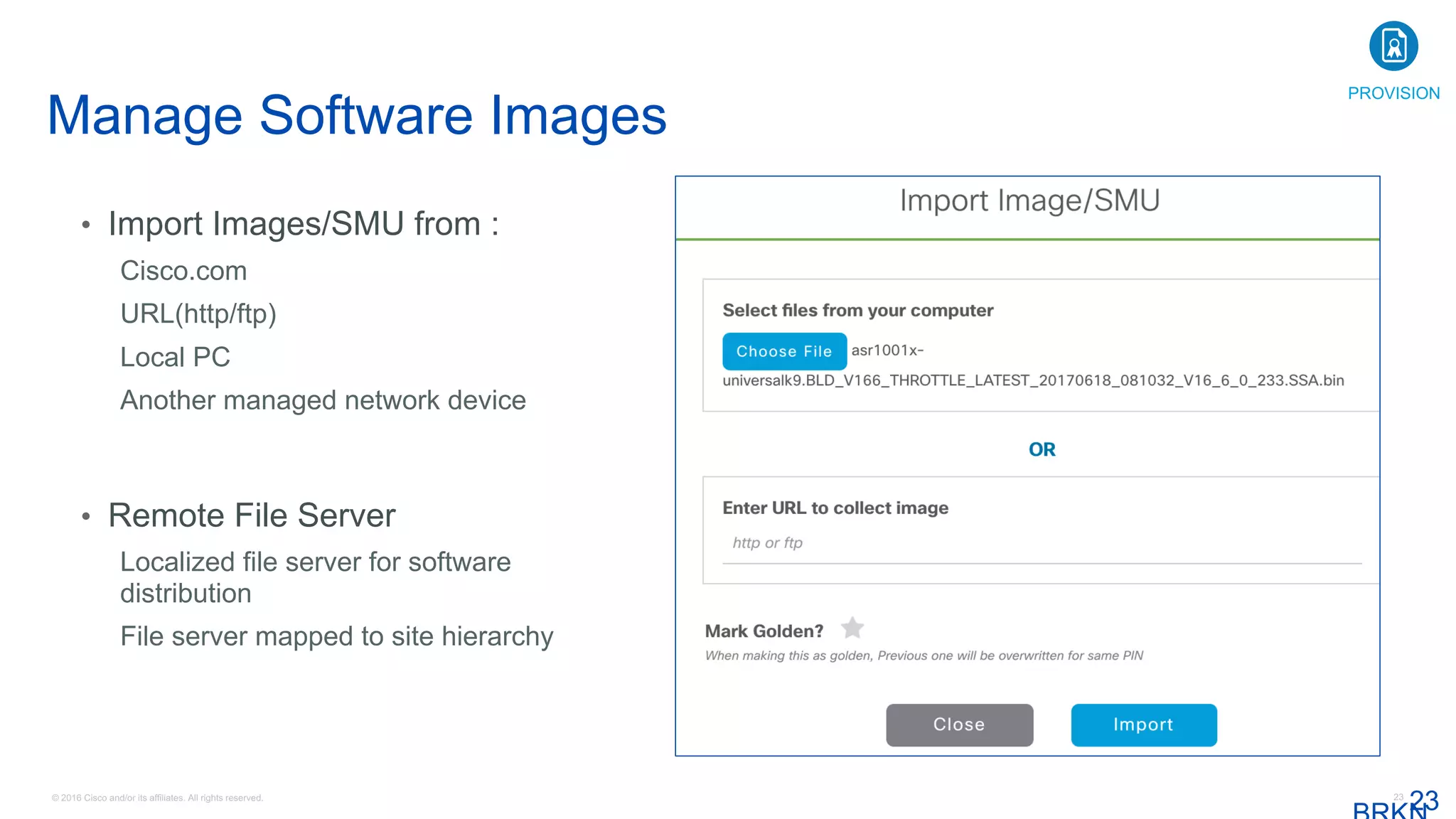Click the Choose File button

point(784,351)
